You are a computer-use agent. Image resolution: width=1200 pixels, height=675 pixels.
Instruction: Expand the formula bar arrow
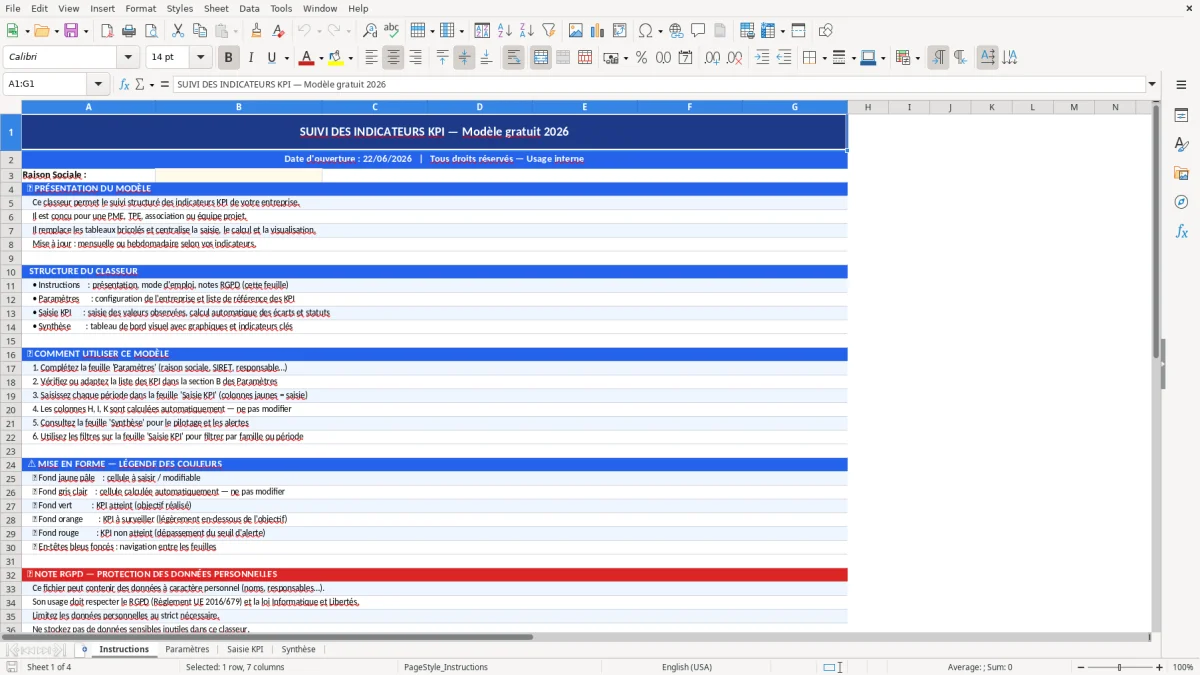1152,84
